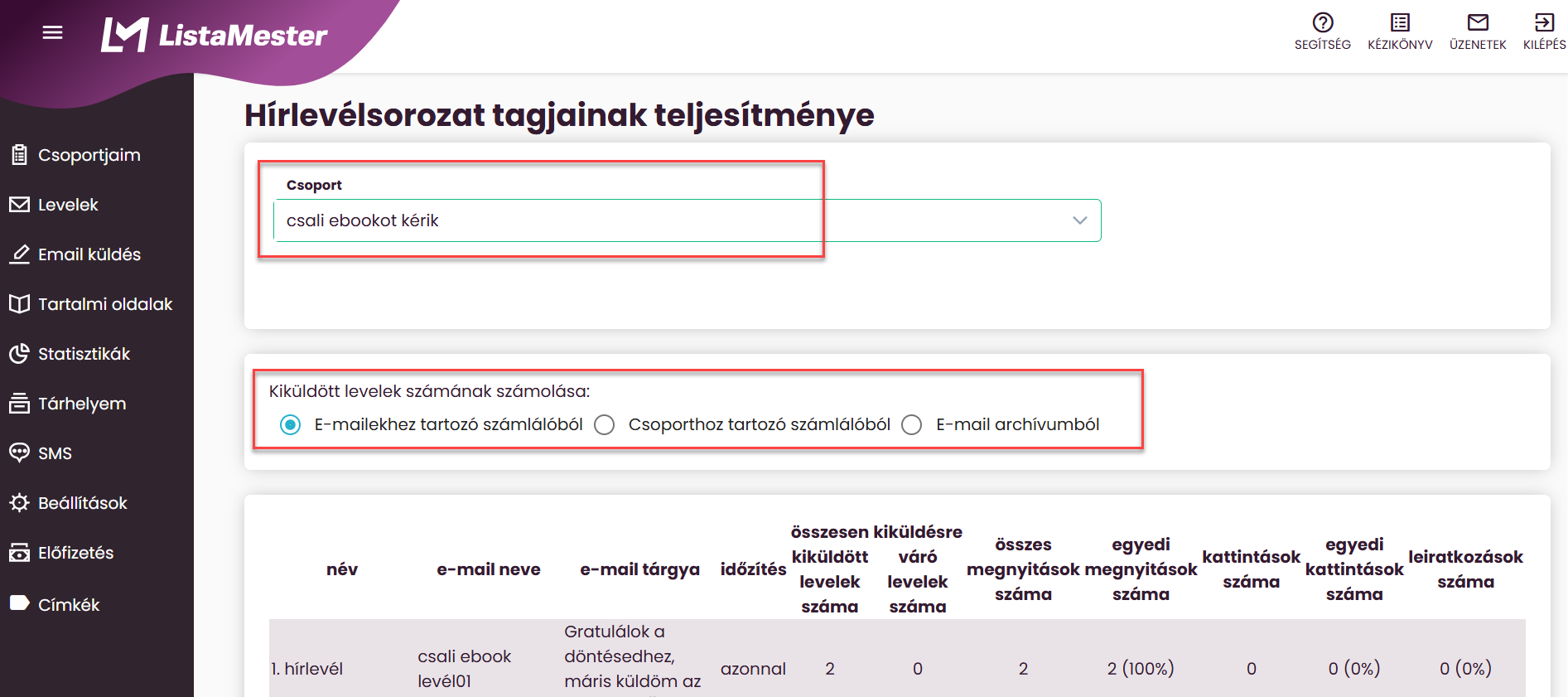Open the Üzenetek envelope icon
The image size is (1568, 697).
1478,22
